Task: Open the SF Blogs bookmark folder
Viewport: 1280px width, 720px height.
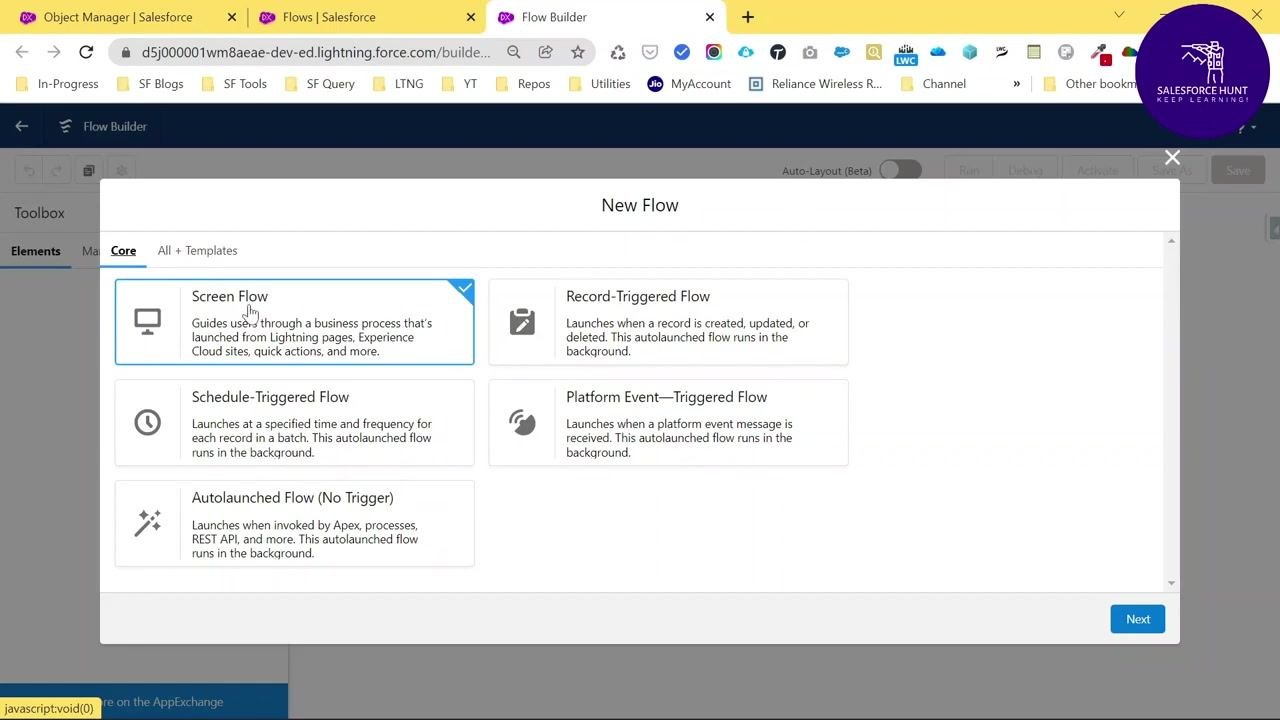Action: point(150,84)
